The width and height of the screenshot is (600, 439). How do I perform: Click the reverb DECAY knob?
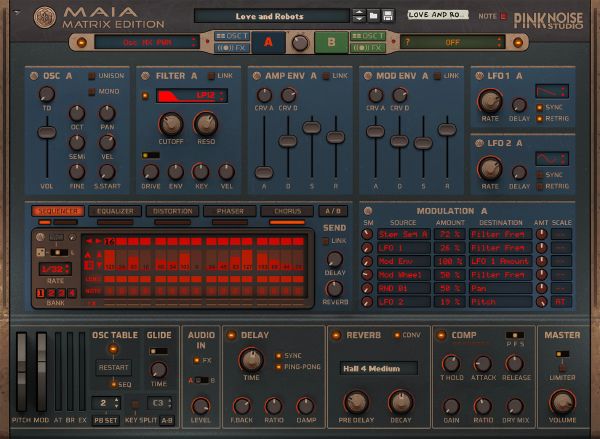click(400, 402)
